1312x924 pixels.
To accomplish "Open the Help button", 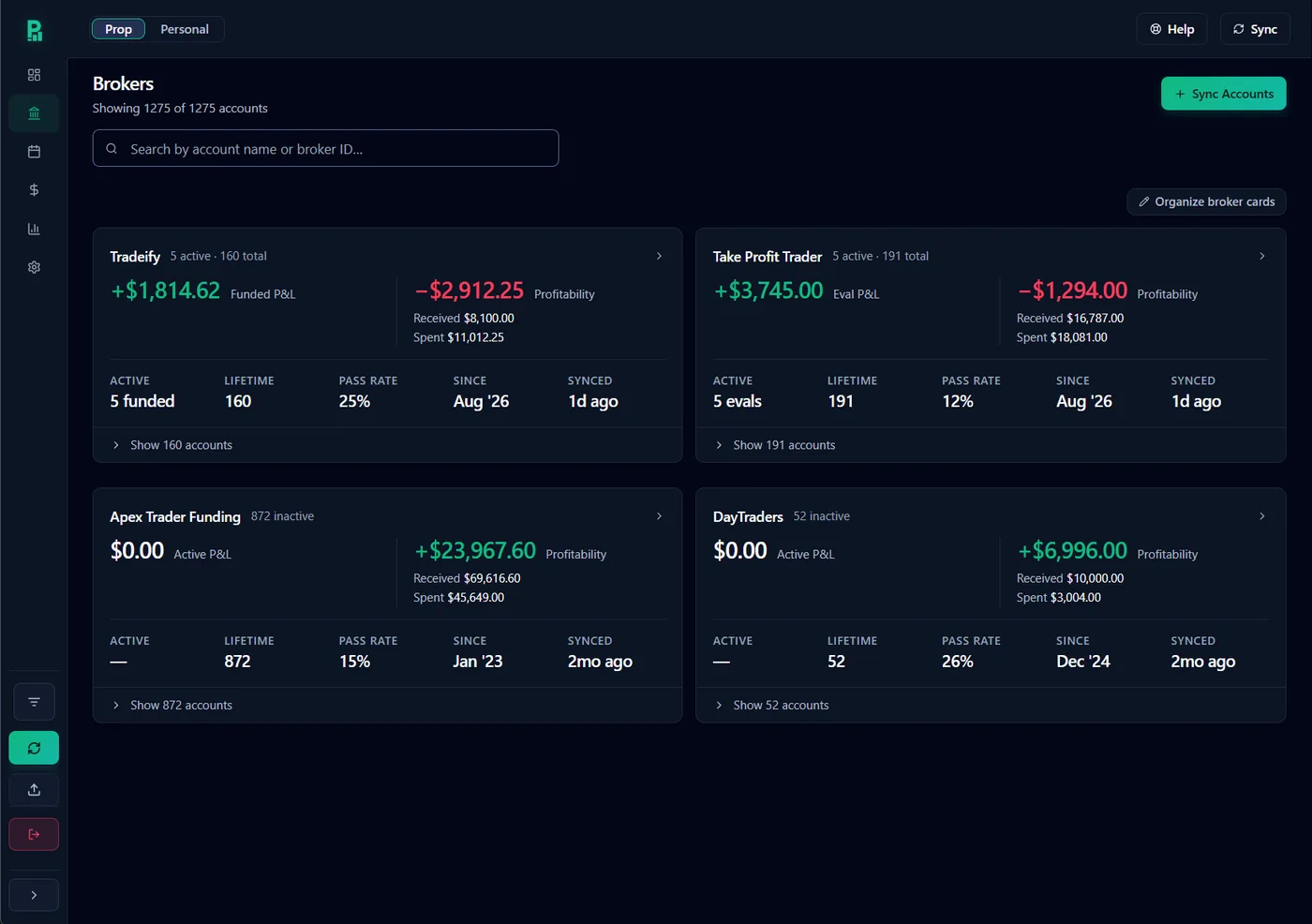I will [x=1172, y=29].
